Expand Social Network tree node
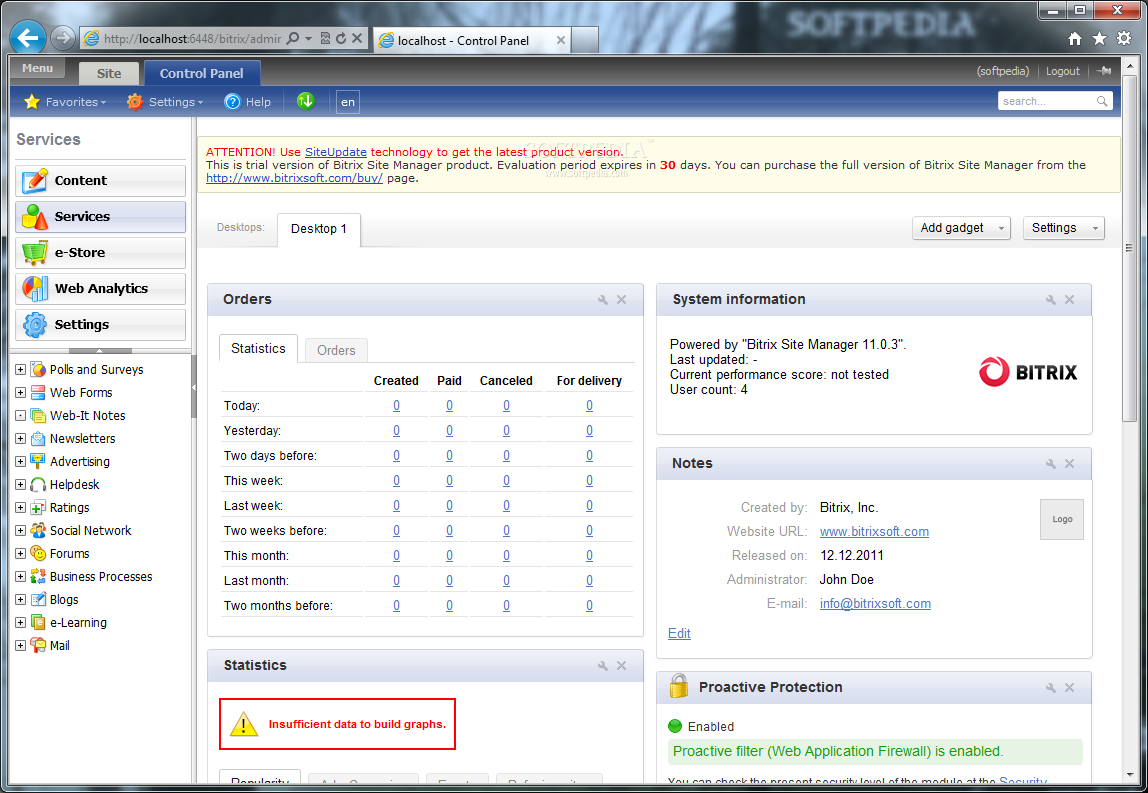Screen dimensions: 1148x793 [x=20, y=531]
